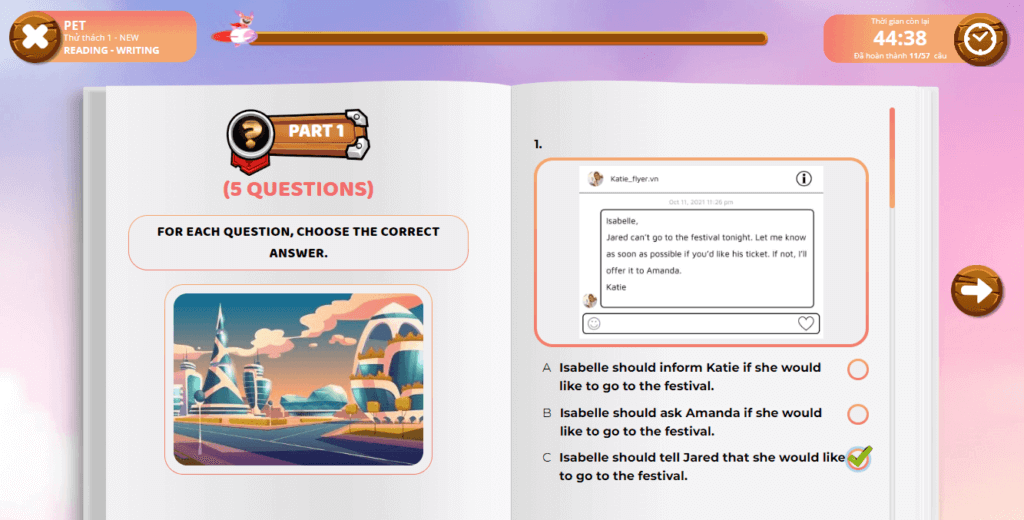Screen dimensions: 1024x520
Task: Click answer A text about informing Katie
Action: coord(690,376)
